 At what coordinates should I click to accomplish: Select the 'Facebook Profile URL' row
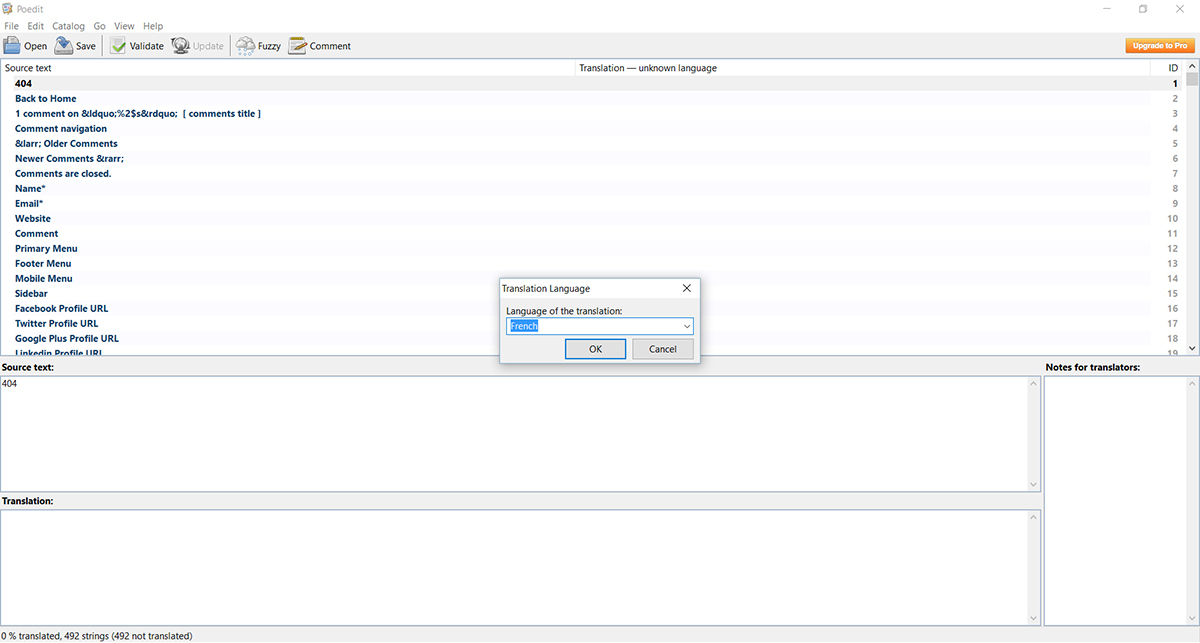tap(592, 309)
